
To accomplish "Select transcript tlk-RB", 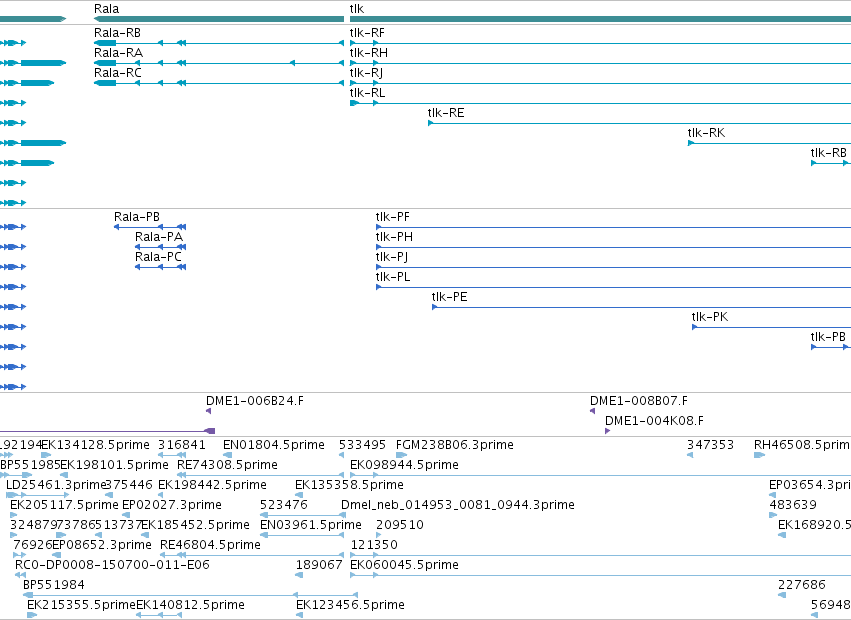I will click(x=829, y=153).
